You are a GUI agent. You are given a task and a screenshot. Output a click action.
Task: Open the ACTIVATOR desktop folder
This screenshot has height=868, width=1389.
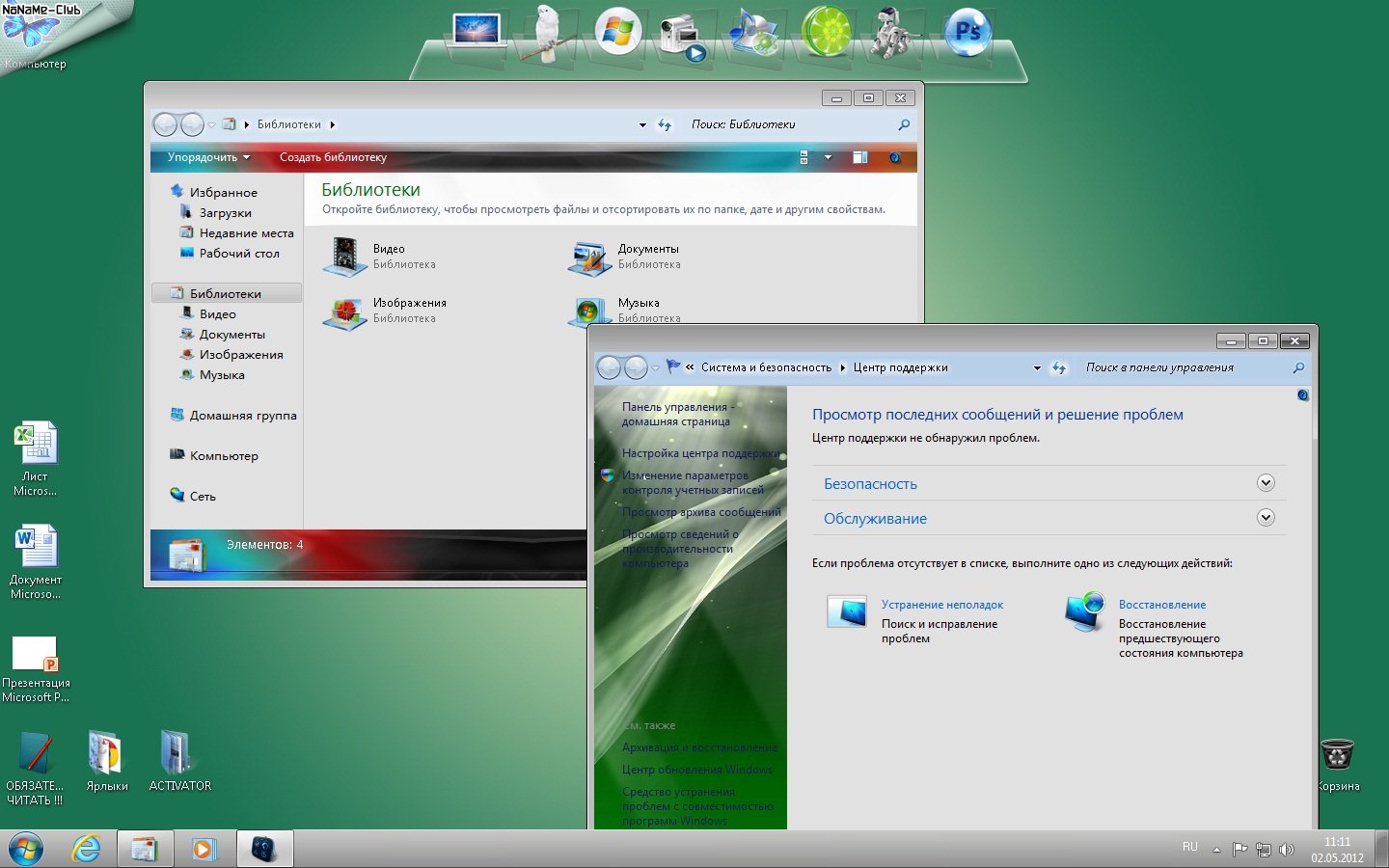coord(178,757)
